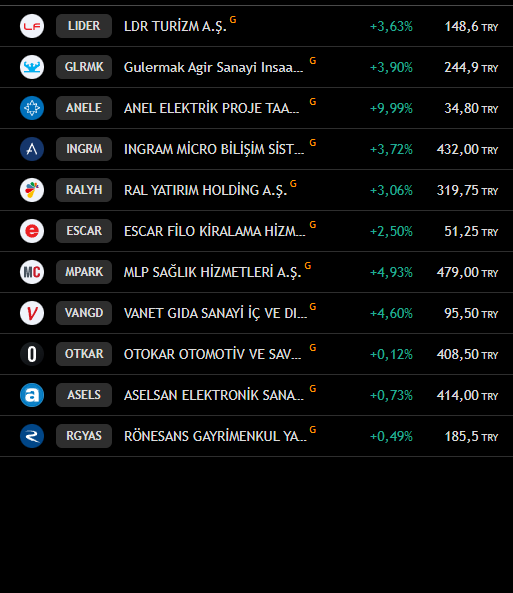Screen dimensions: 513x593
Task: Click the MLP Sağlık MC logo icon
Action: 32,272
